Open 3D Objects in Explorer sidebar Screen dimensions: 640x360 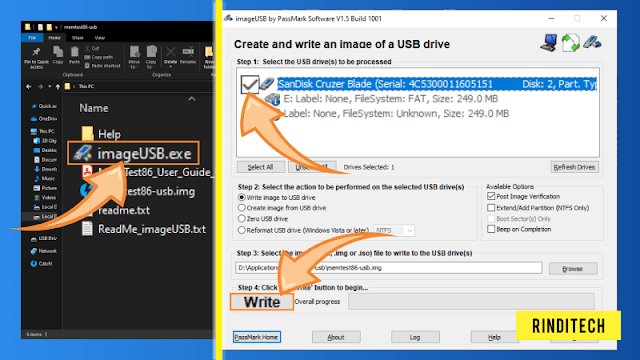pos(45,141)
